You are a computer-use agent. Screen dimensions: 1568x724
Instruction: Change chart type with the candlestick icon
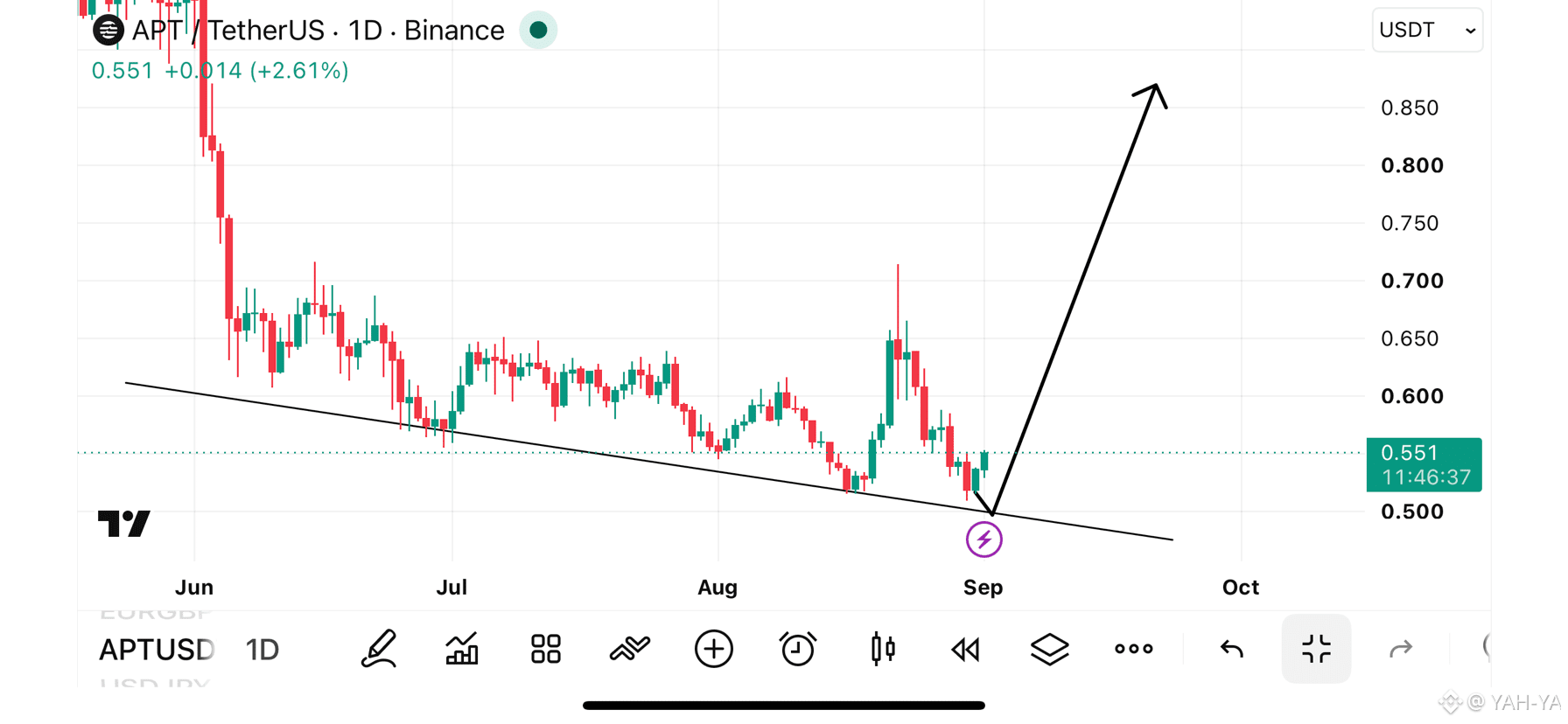[x=883, y=649]
